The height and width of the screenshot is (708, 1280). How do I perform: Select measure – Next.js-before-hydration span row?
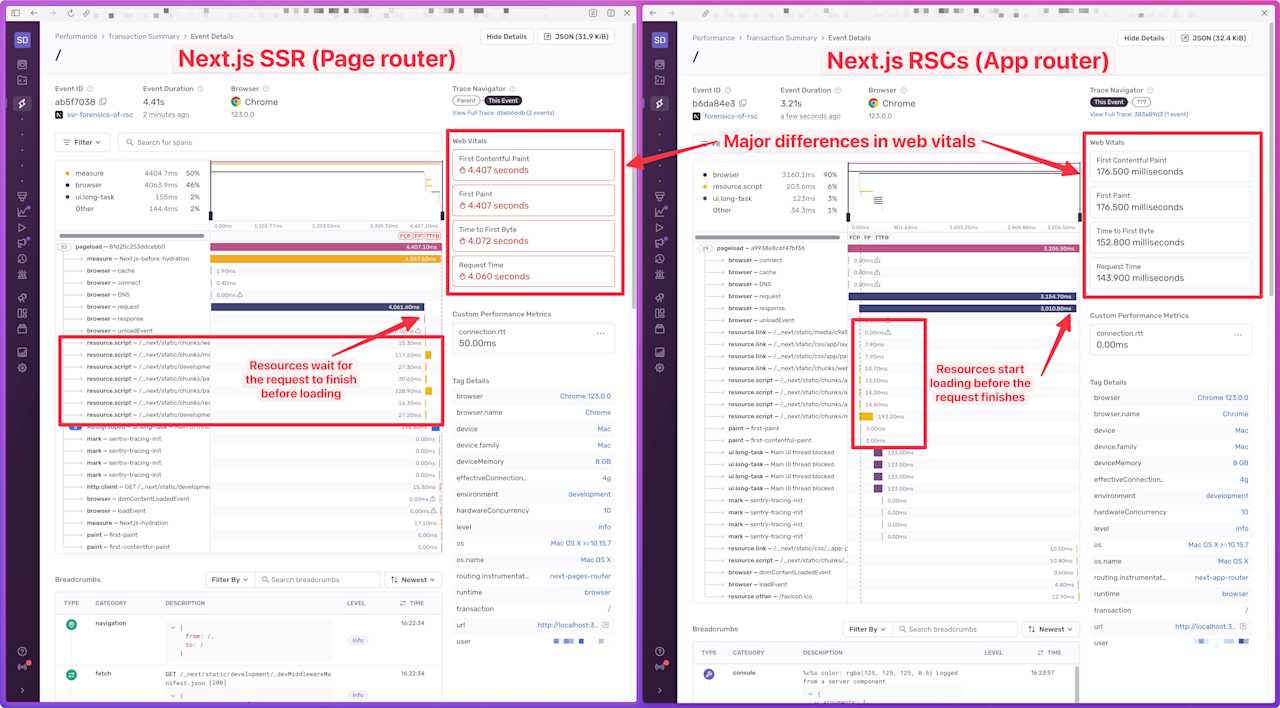[250, 259]
